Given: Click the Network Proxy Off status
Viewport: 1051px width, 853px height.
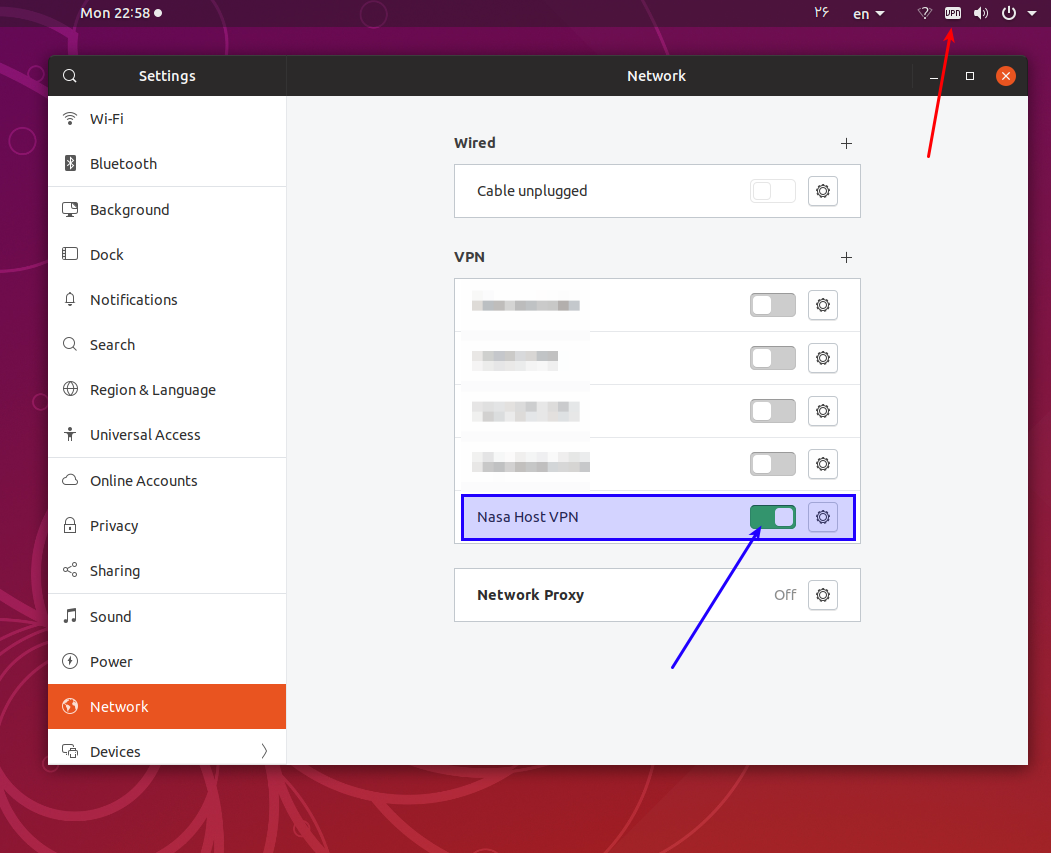Looking at the screenshot, I should tap(785, 595).
